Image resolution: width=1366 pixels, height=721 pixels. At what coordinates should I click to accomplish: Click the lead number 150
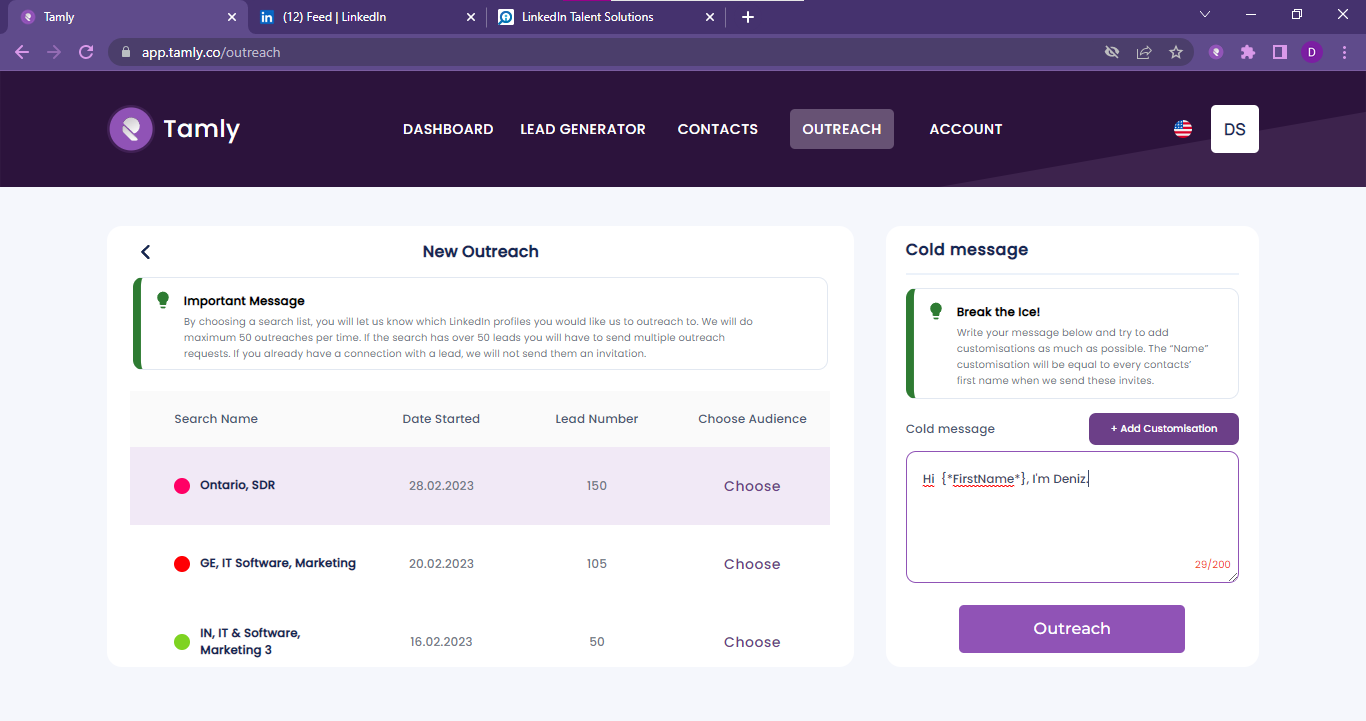tap(597, 486)
